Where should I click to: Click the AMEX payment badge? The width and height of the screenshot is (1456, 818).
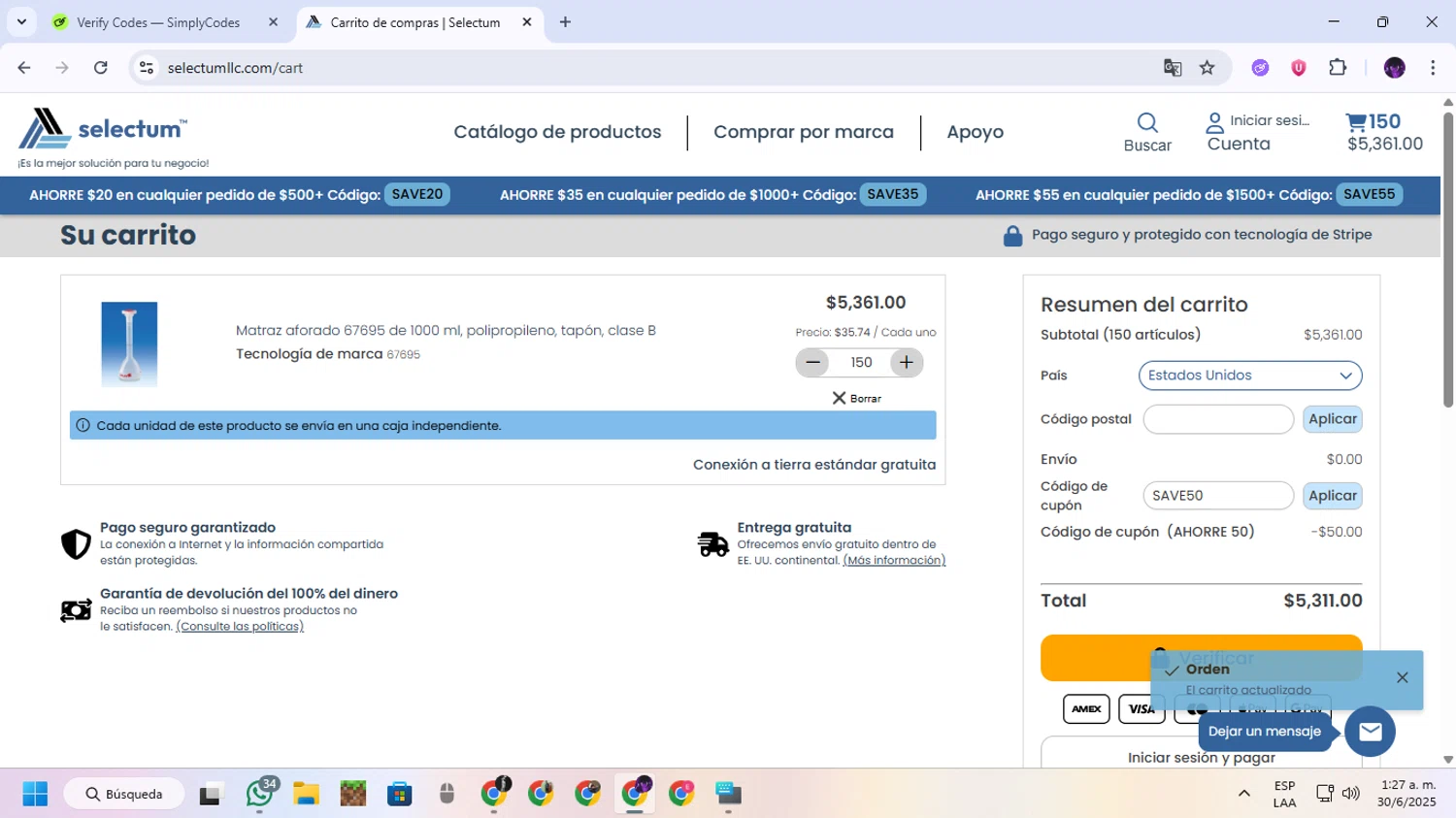click(x=1086, y=708)
